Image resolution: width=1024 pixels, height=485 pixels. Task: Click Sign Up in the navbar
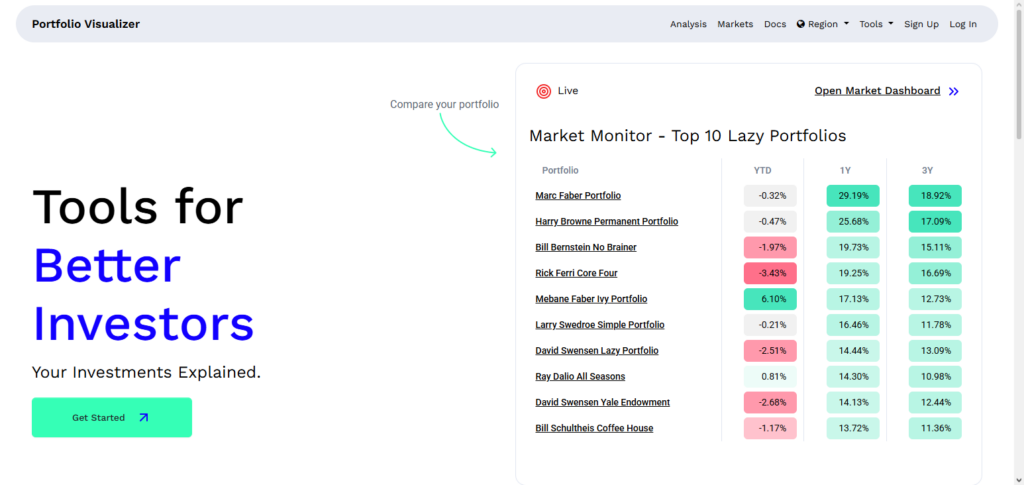(x=921, y=24)
